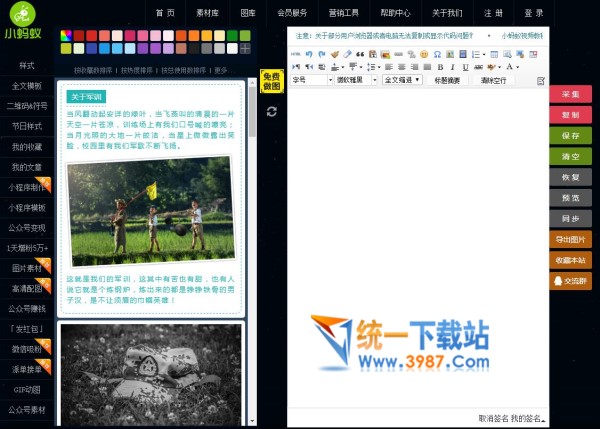Click the red 采集 button
Viewport: 600px width, 429px height.
tap(571, 95)
